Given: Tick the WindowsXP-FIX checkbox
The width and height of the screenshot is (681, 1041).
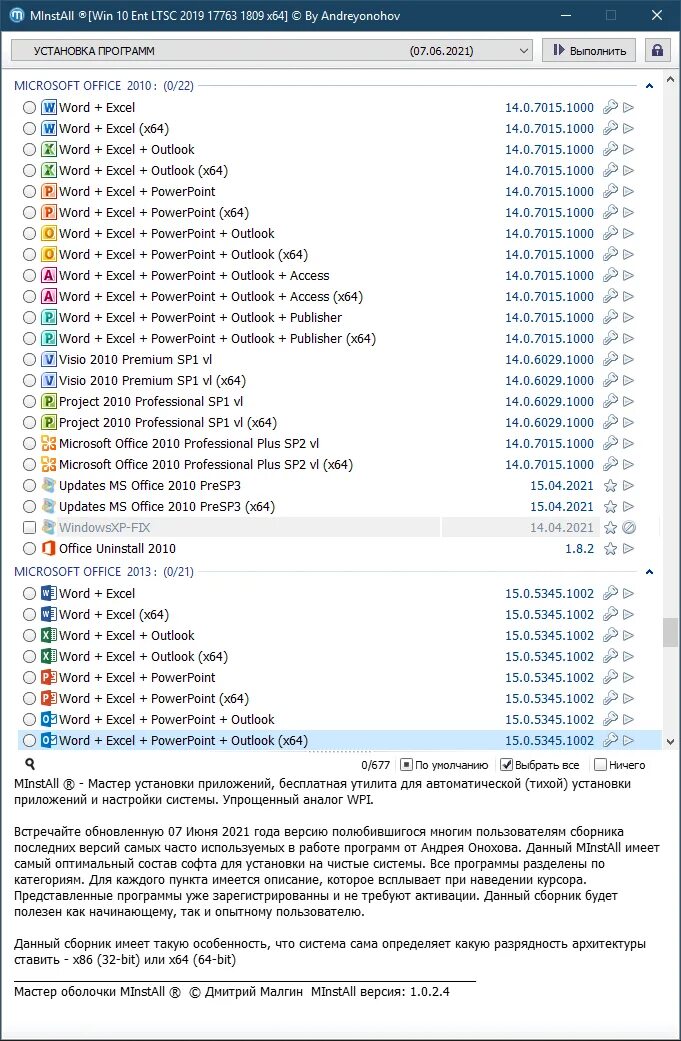Looking at the screenshot, I should point(29,527).
